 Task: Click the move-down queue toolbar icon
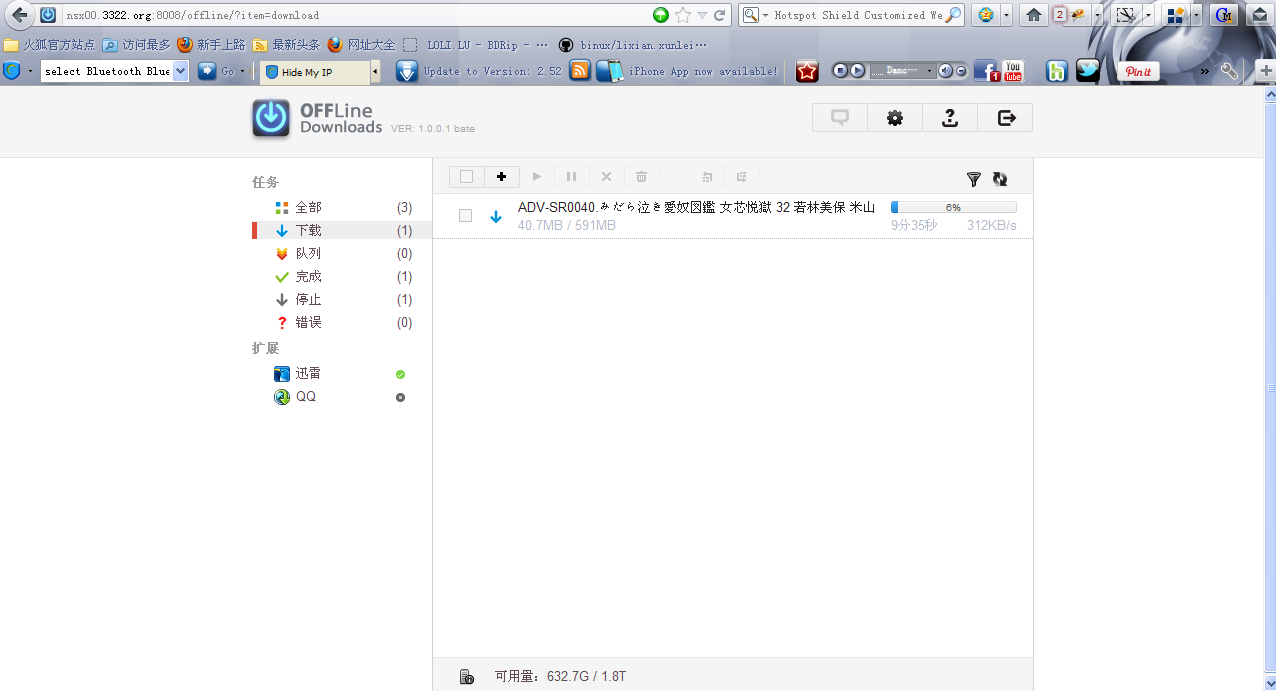pos(741,177)
